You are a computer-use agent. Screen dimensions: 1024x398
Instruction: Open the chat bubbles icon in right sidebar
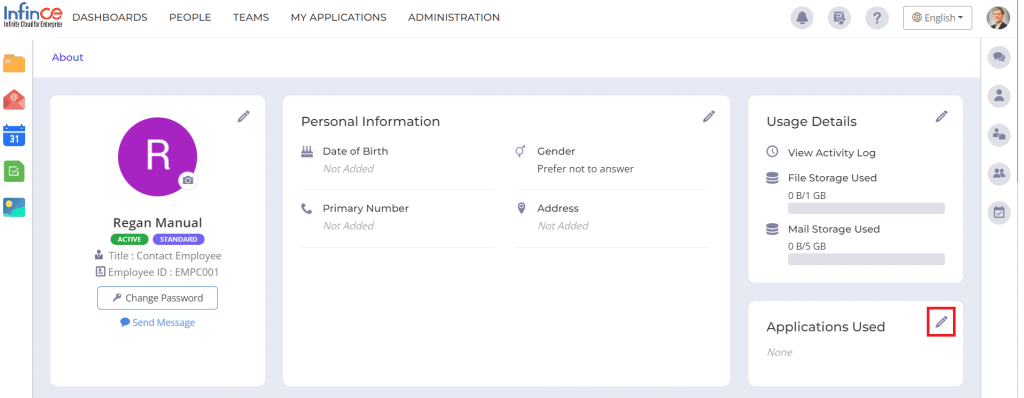[x=999, y=57]
